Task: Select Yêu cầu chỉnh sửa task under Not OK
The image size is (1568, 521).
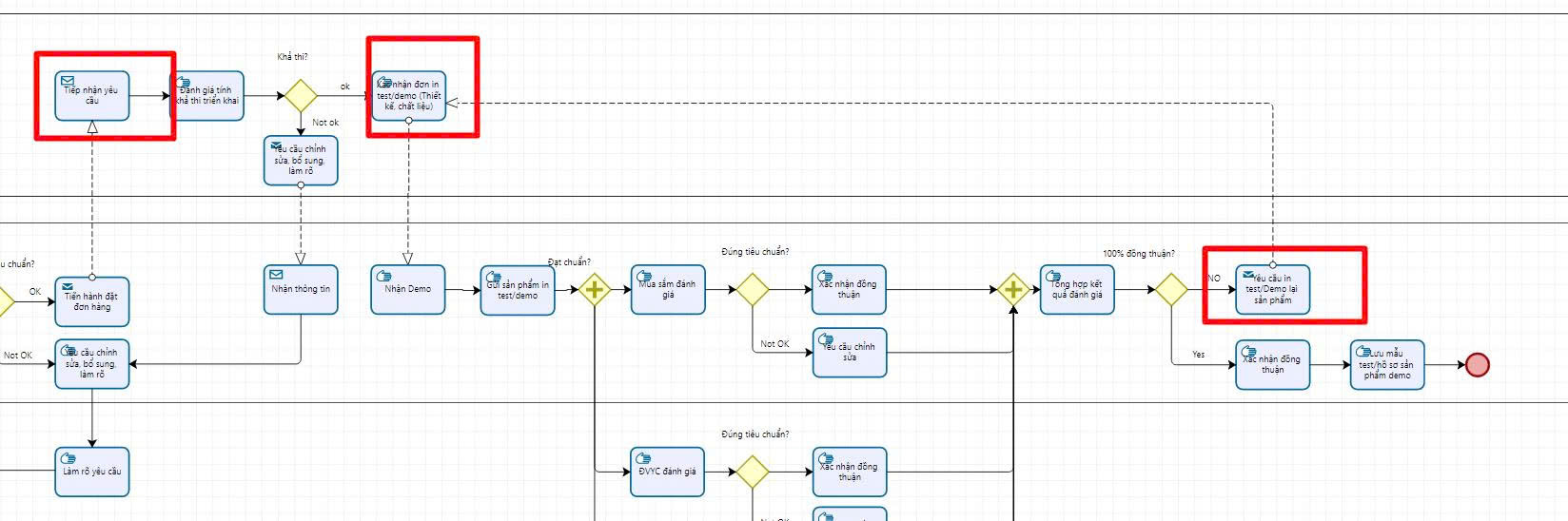Action: 850,353
